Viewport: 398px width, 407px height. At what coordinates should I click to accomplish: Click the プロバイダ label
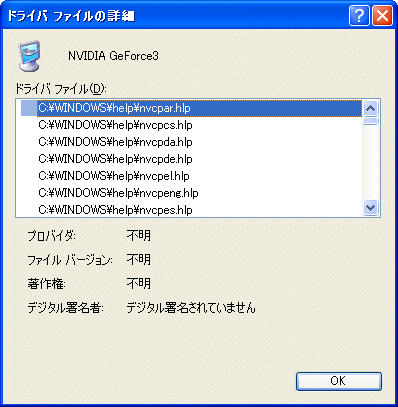coord(52,236)
